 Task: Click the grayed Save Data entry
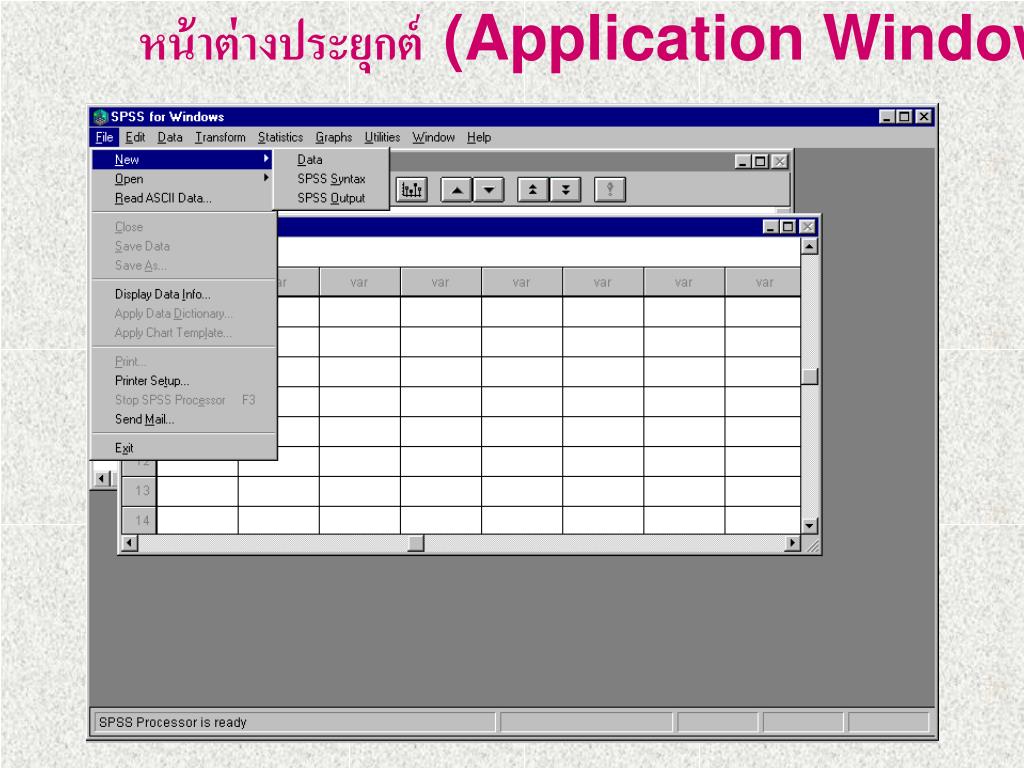[183, 246]
